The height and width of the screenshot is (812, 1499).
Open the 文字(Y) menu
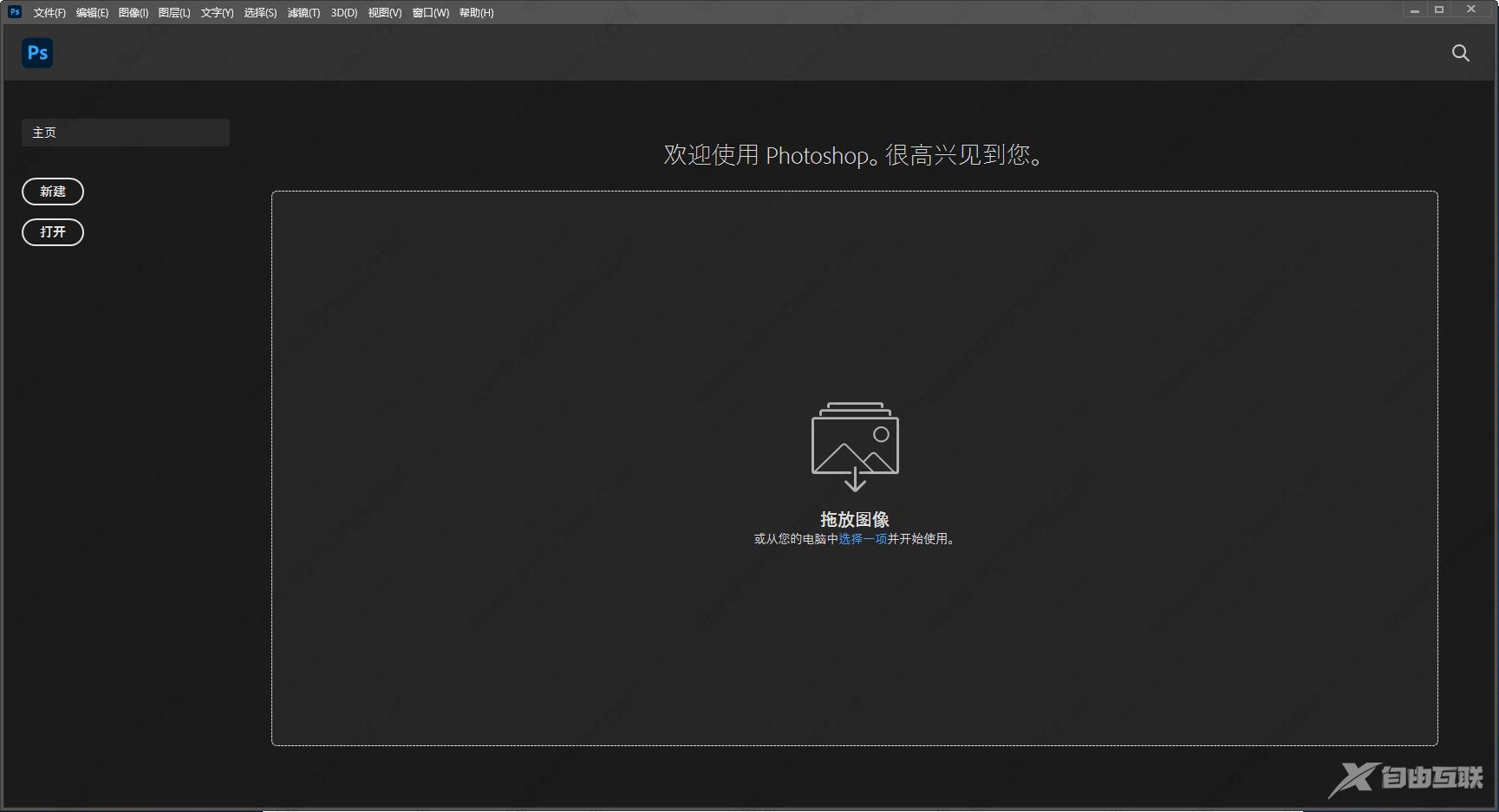point(217,13)
